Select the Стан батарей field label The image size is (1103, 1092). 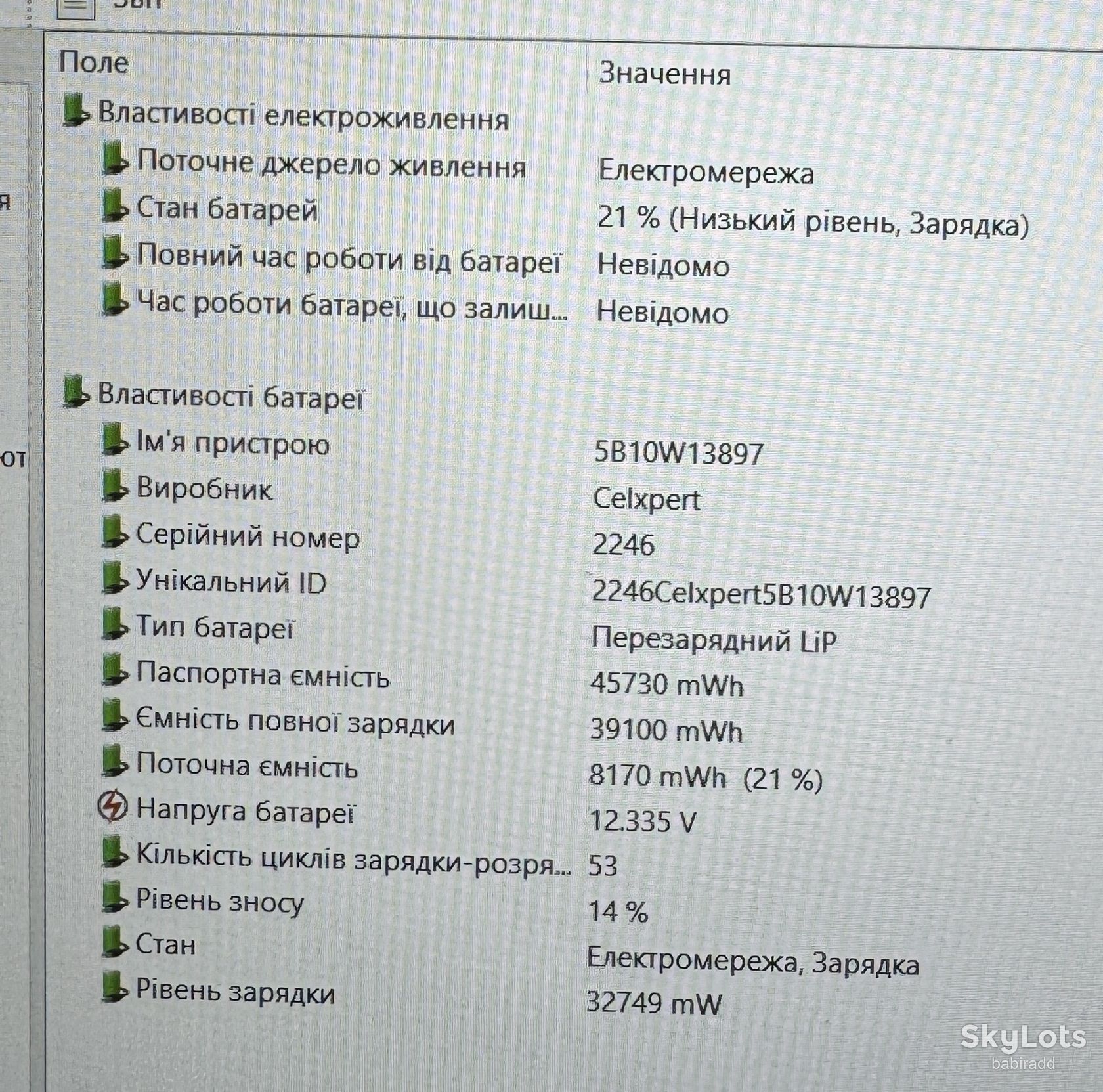227,210
